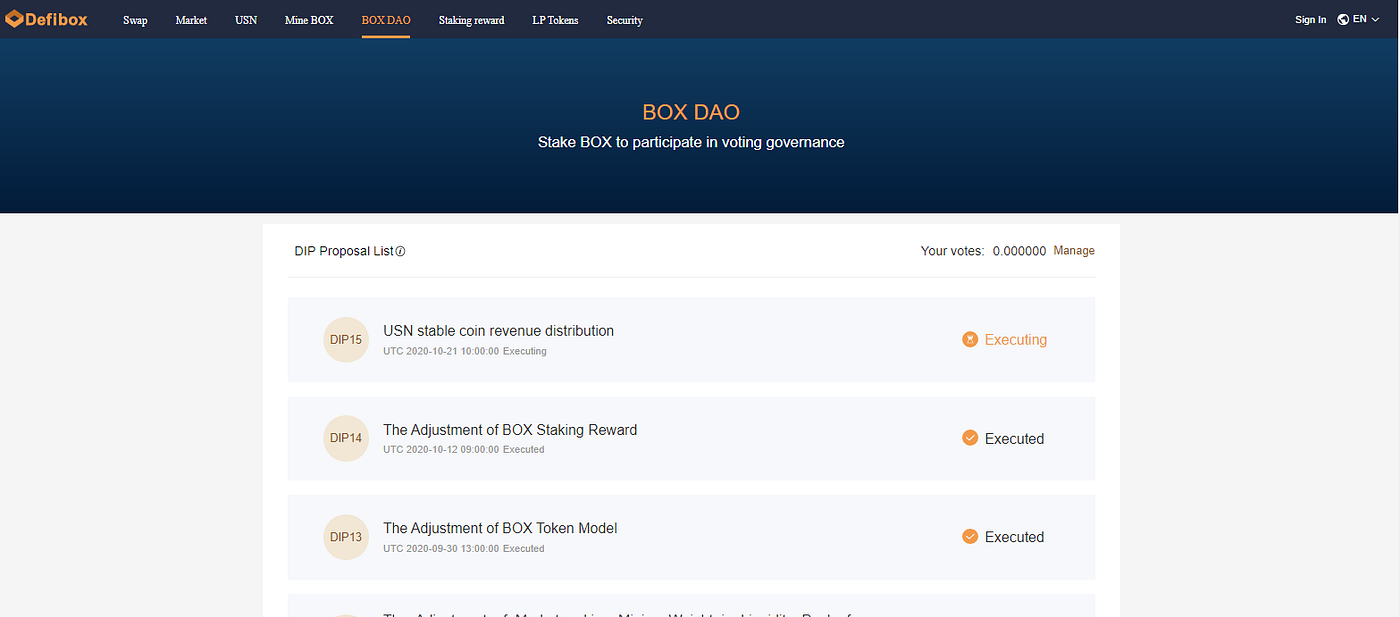1400x617 pixels.
Task: Click the info icon beside DIP Proposal List
Action: (x=400, y=251)
